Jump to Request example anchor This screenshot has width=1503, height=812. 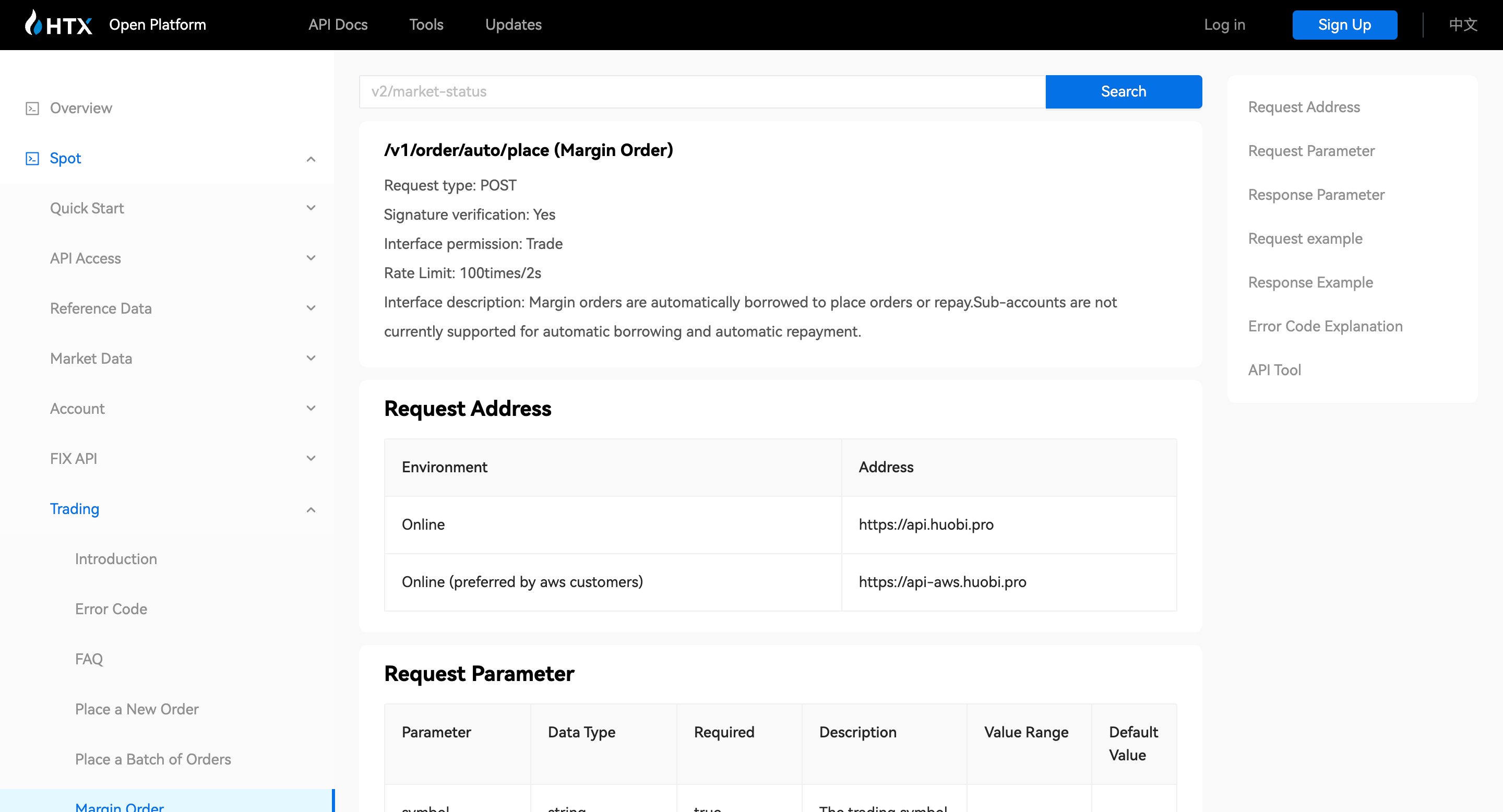point(1305,238)
